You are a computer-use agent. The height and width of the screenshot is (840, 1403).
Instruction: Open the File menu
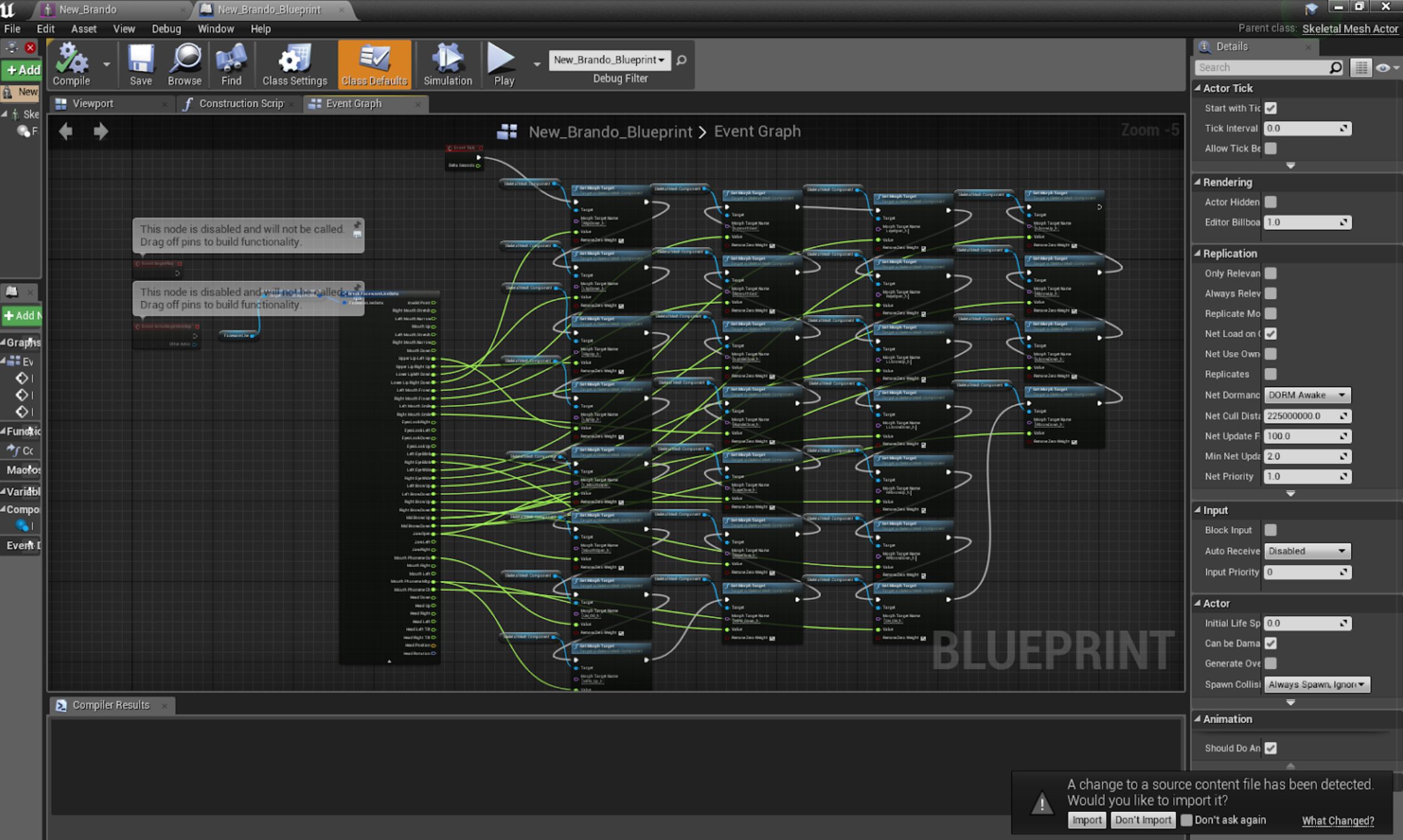tap(12, 29)
